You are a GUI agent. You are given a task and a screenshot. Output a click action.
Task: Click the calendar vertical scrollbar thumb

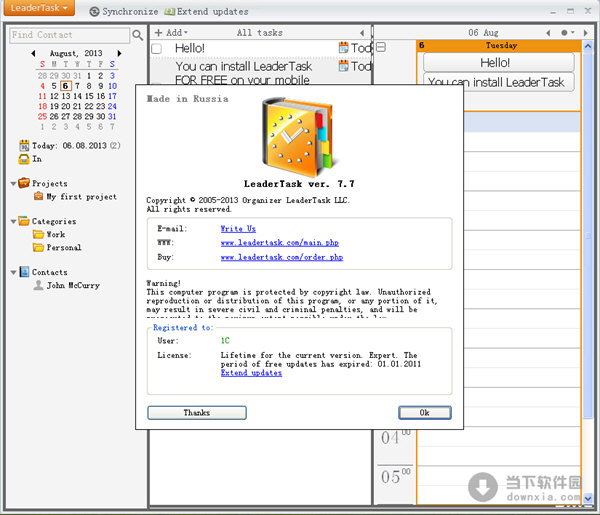pyautogui.click(x=588, y=235)
